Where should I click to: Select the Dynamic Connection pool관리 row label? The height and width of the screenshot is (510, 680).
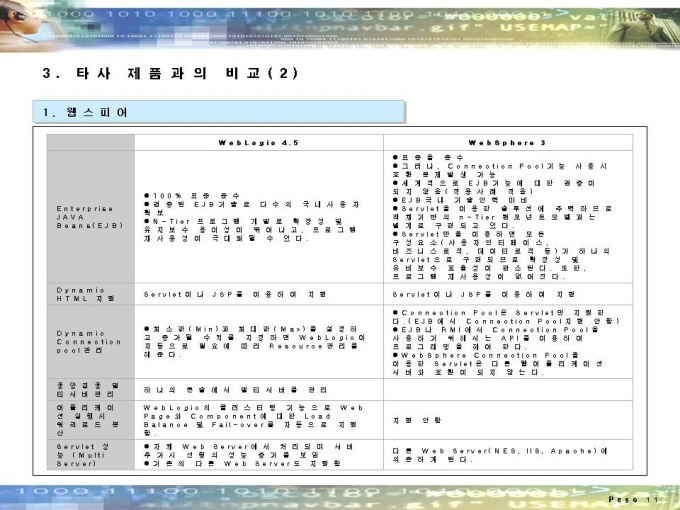[90, 342]
